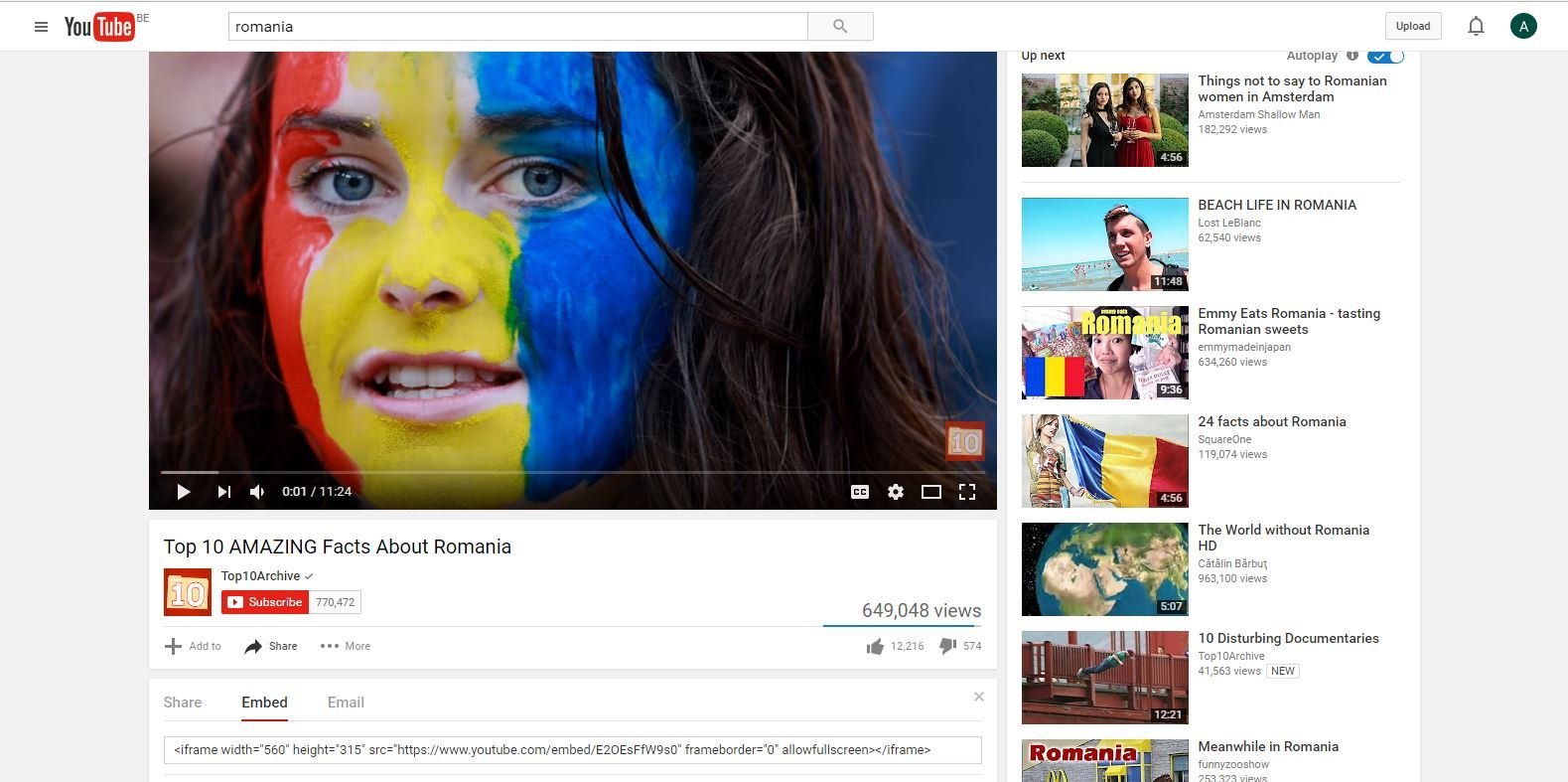Toggle closed captions
1568x782 pixels.
tap(860, 492)
